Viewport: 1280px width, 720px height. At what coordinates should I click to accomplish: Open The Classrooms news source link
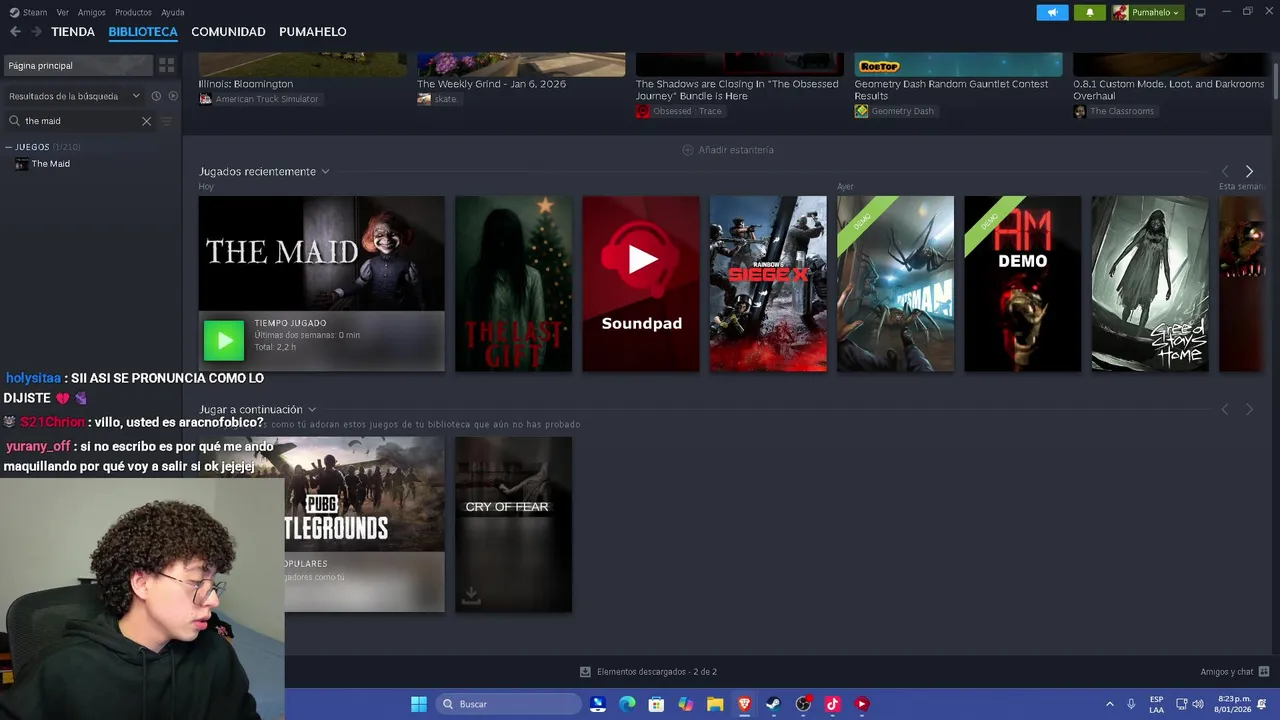[x=1114, y=111]
